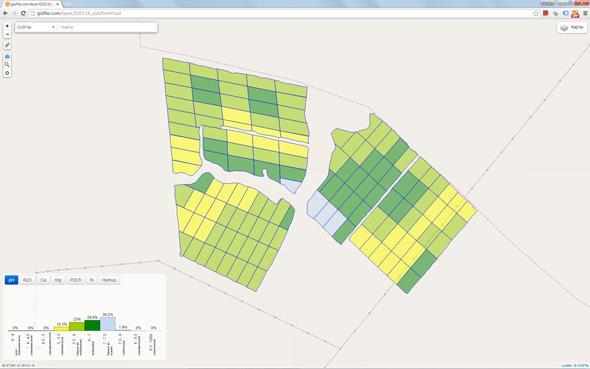Activate the ruler measure tool
This screenshot has height=369, width=590.
click(x=7, y=45)
